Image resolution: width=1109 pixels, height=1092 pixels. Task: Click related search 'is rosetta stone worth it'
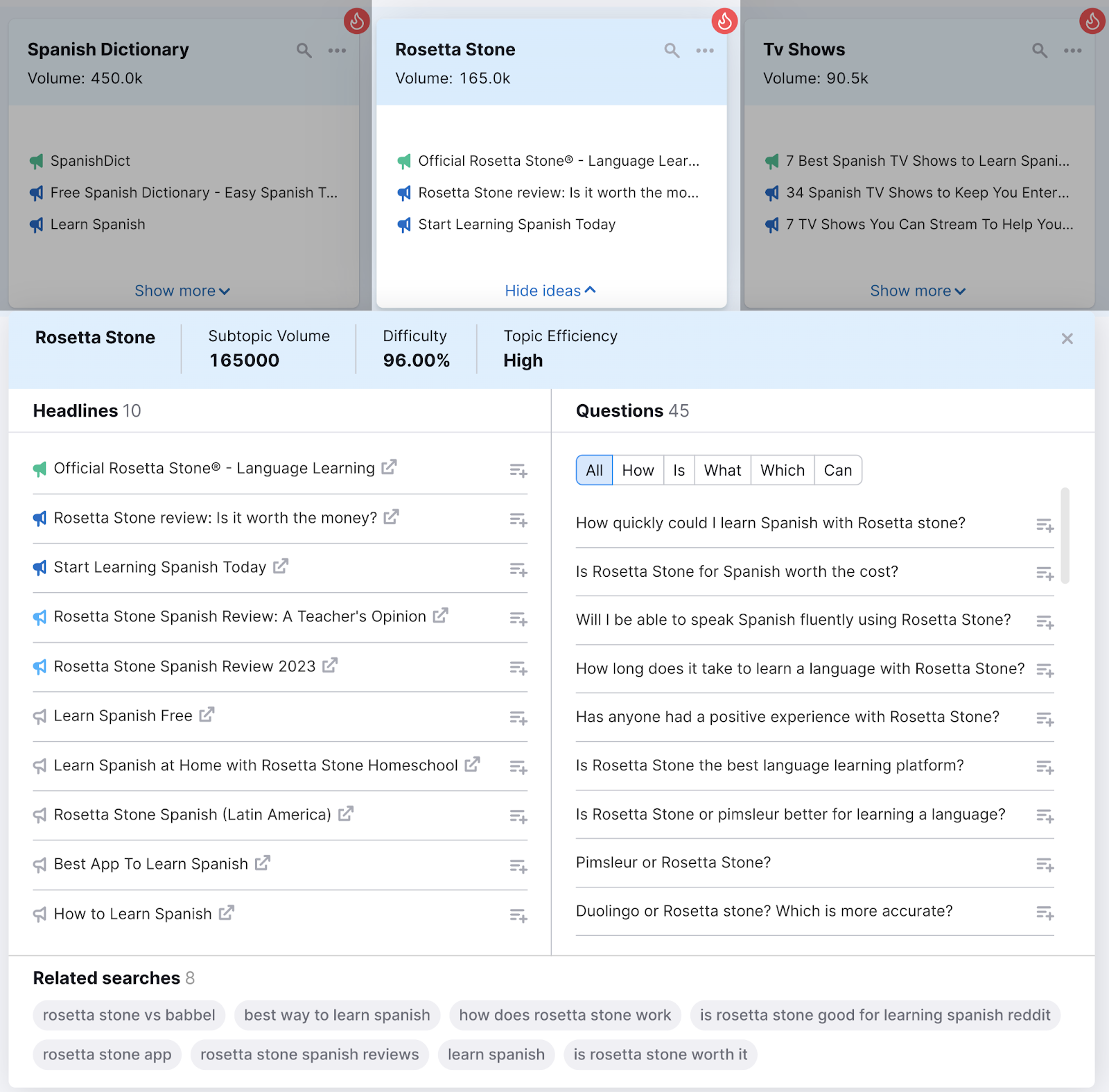click(x=661, y=1055)
